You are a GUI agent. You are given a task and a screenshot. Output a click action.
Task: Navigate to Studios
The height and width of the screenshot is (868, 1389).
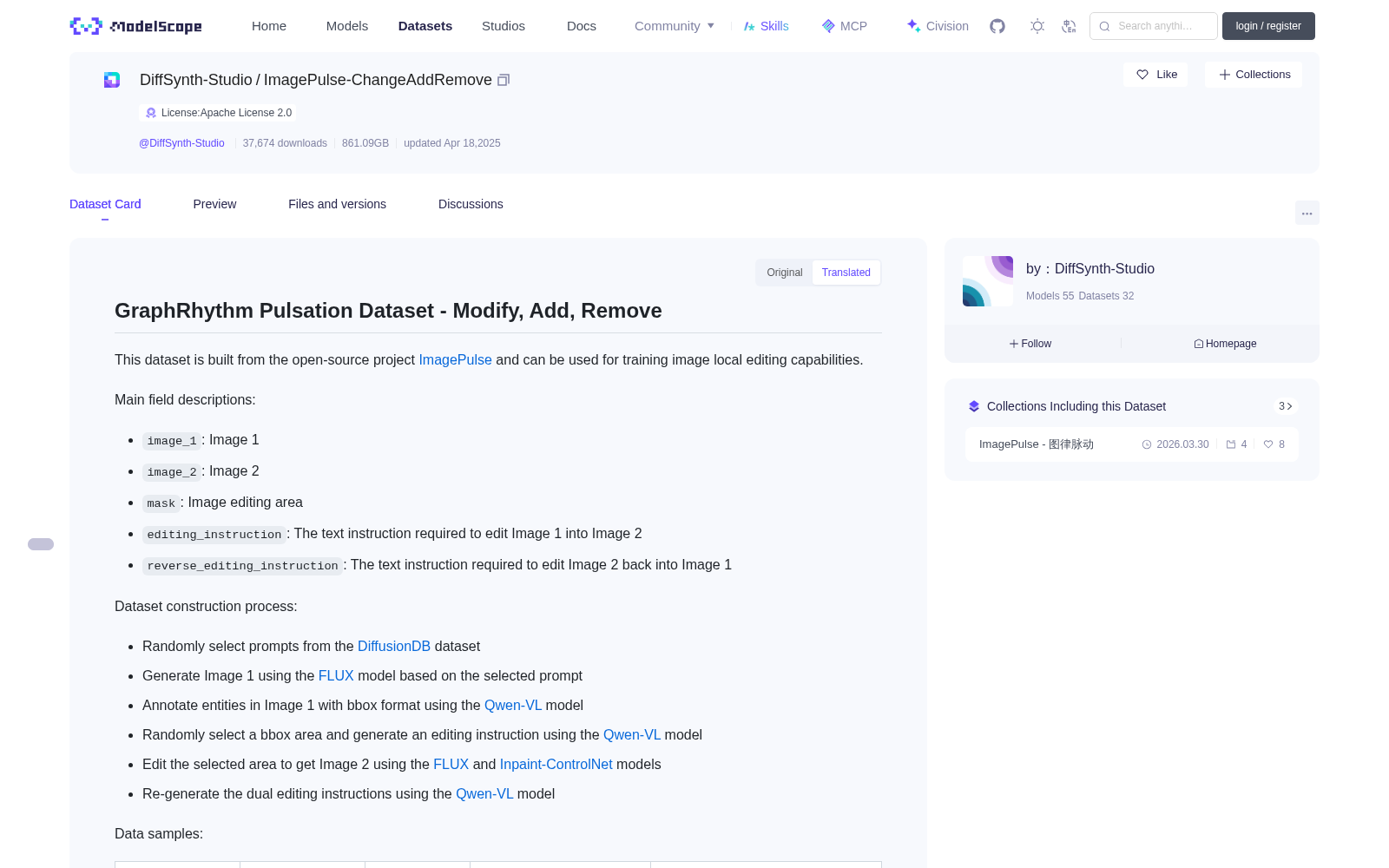[504, 26]
